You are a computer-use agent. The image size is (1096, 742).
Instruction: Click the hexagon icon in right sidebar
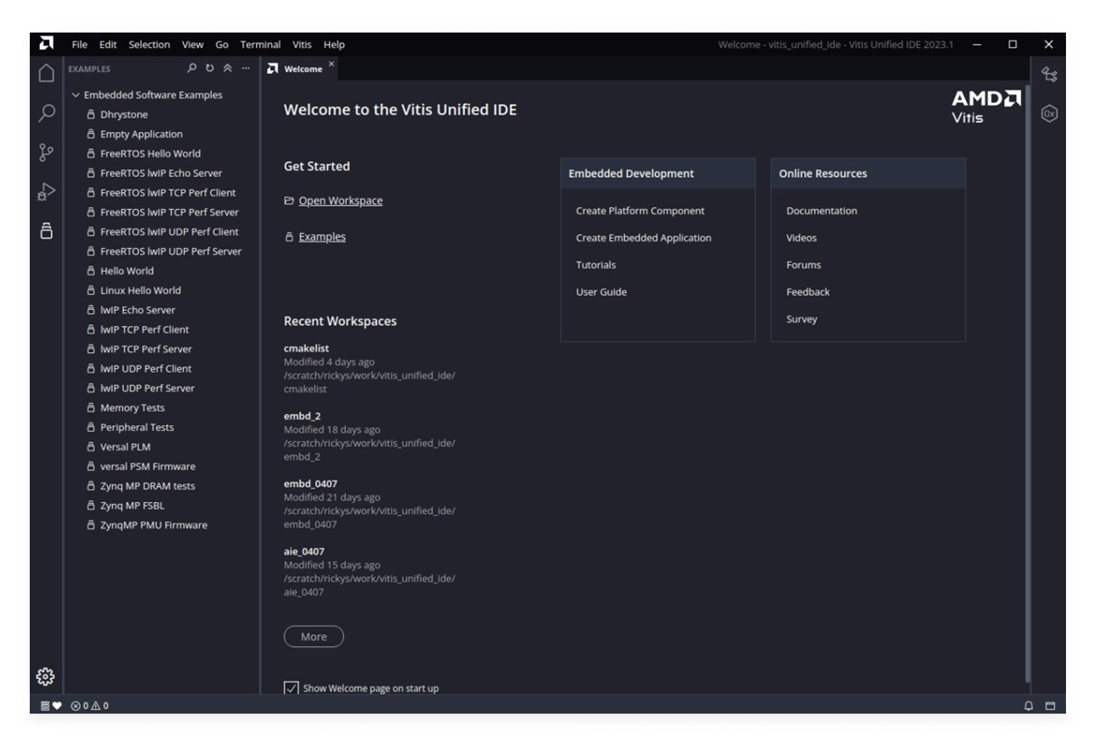pos(1049,113)
